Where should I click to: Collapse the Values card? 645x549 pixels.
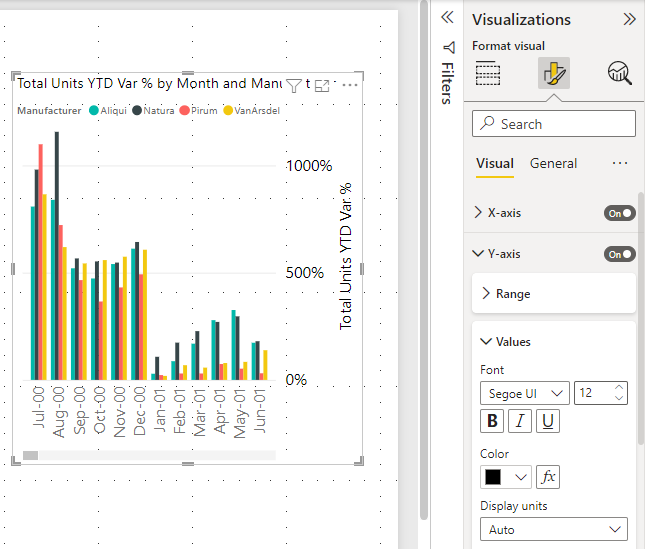486,341
